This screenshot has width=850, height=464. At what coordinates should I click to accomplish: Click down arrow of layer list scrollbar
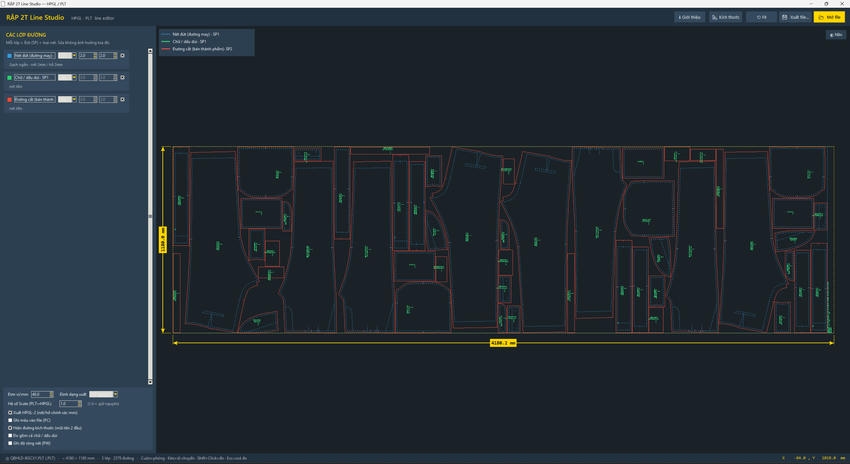point(150,382)
